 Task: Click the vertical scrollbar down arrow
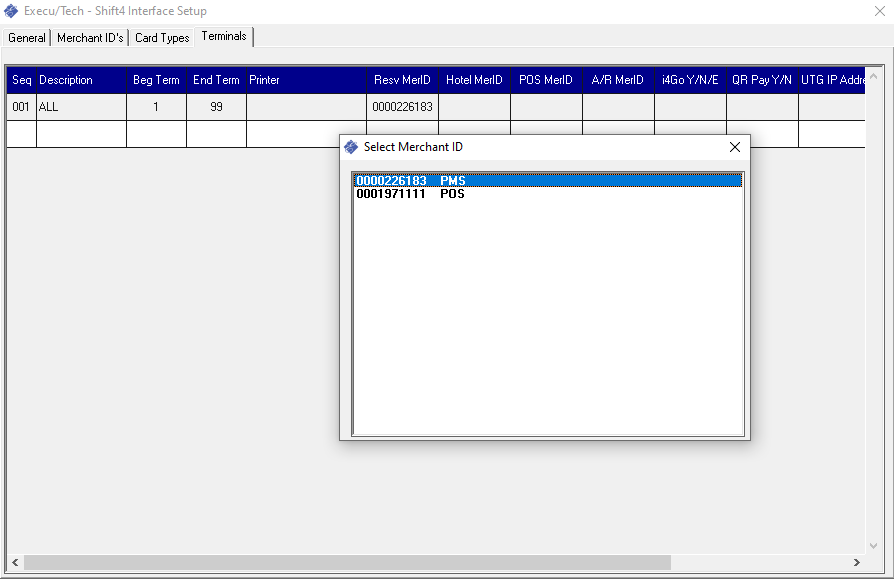(873, 546)
